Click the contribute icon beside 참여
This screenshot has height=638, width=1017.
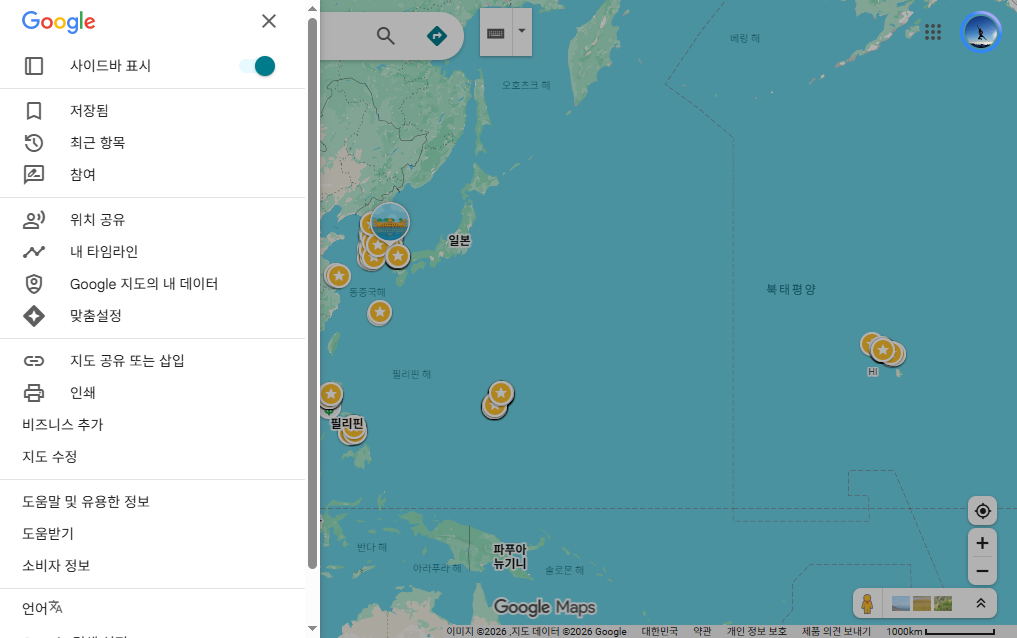click(34, 174)
